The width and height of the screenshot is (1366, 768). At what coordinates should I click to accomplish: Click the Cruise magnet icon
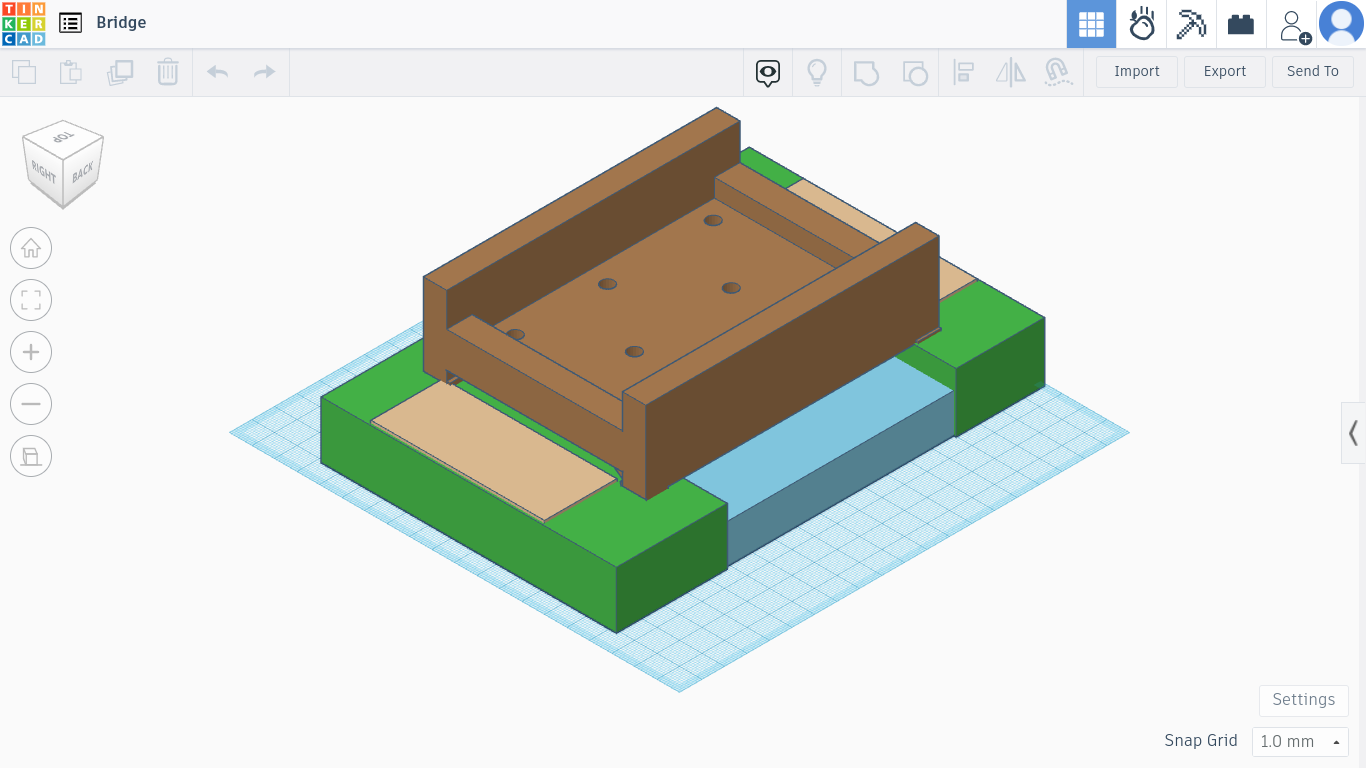tap(1058, 72)
